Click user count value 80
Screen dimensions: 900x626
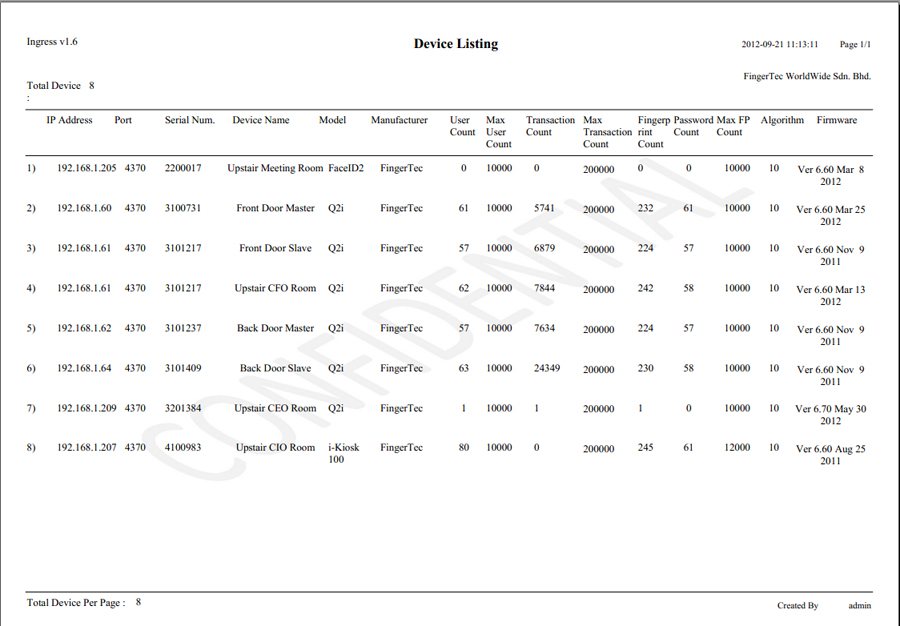coord(464,448)
